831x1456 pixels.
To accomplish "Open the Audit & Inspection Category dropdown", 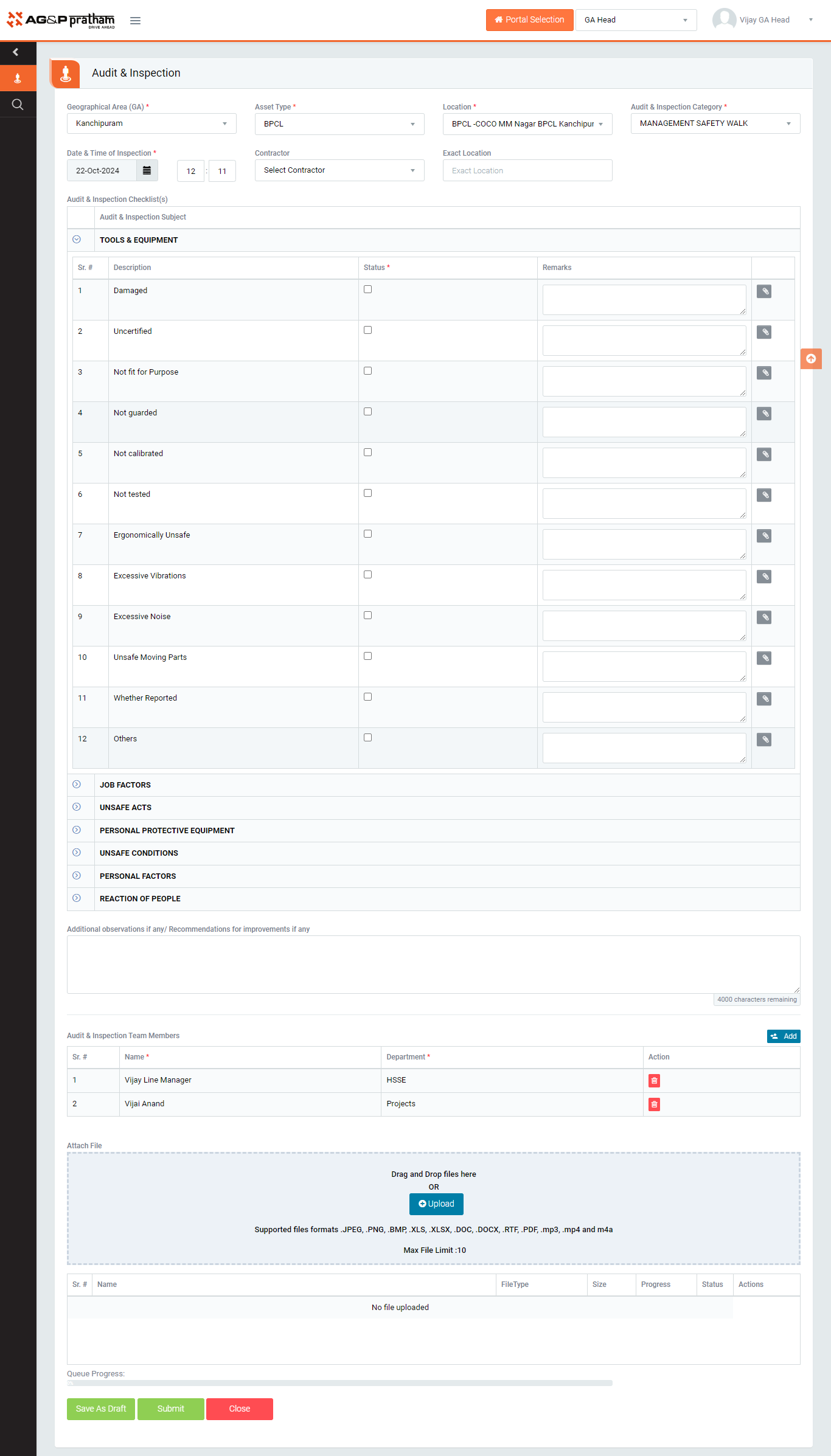I will pos(715,124).
